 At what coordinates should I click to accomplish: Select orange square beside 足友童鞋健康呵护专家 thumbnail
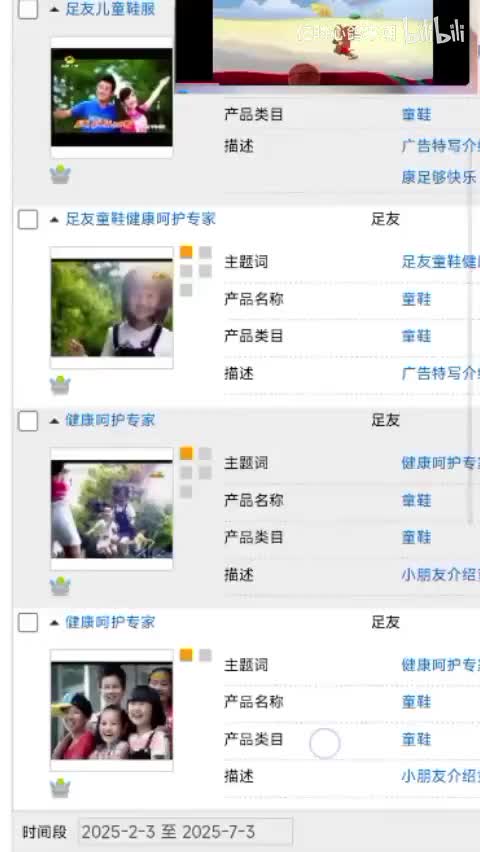(x=186, y=252)
